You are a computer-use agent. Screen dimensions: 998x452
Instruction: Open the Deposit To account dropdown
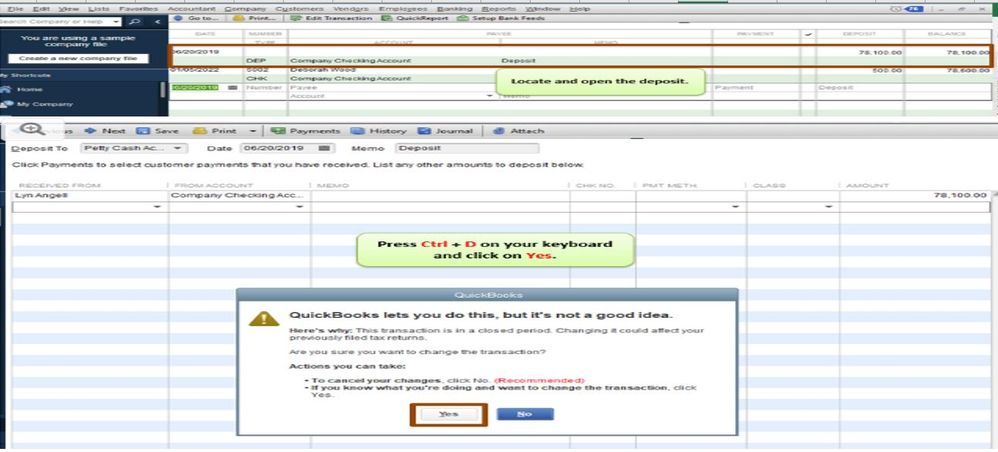(x=177, y=148)
